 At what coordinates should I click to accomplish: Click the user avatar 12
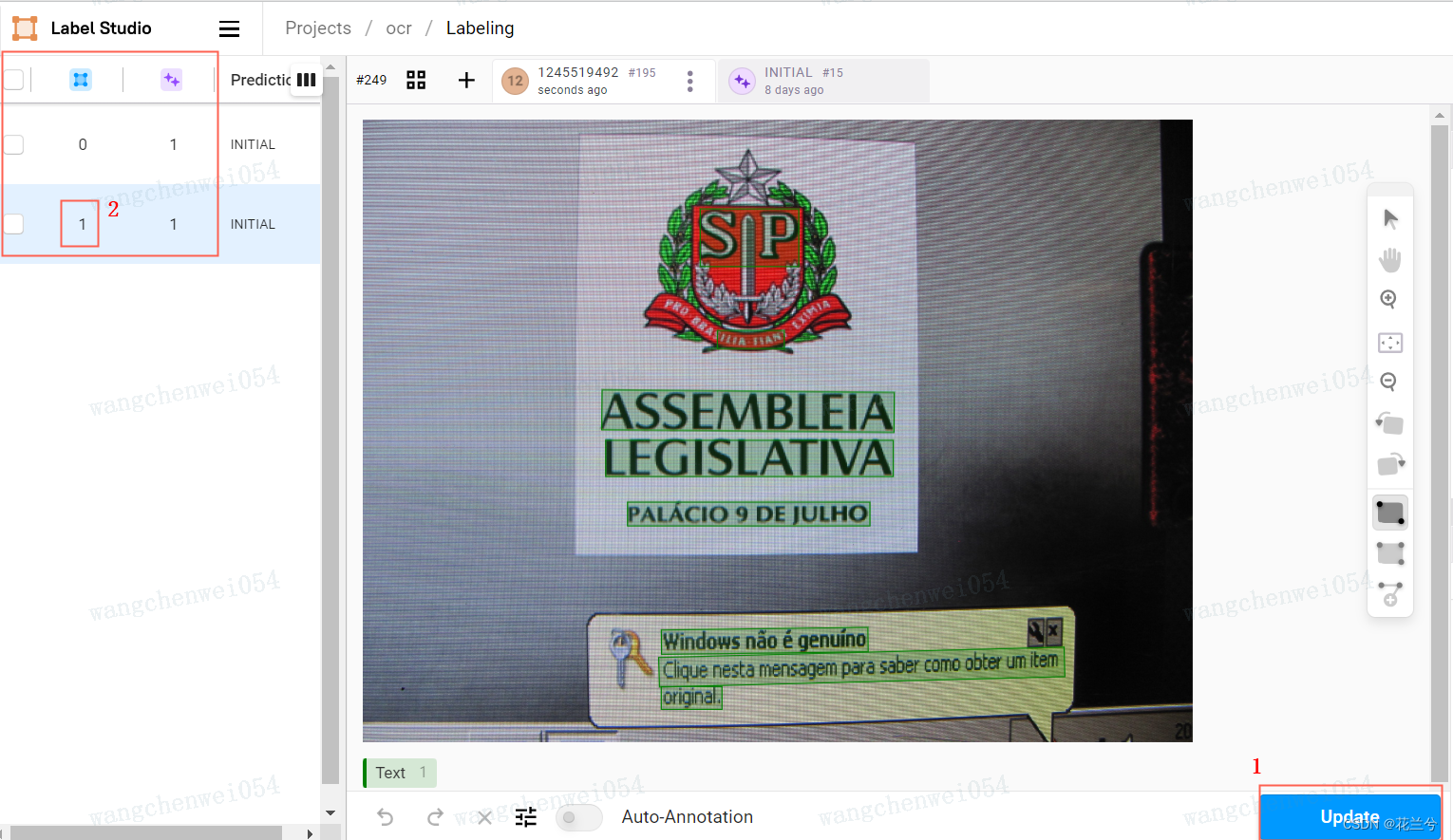coord(515,81)
